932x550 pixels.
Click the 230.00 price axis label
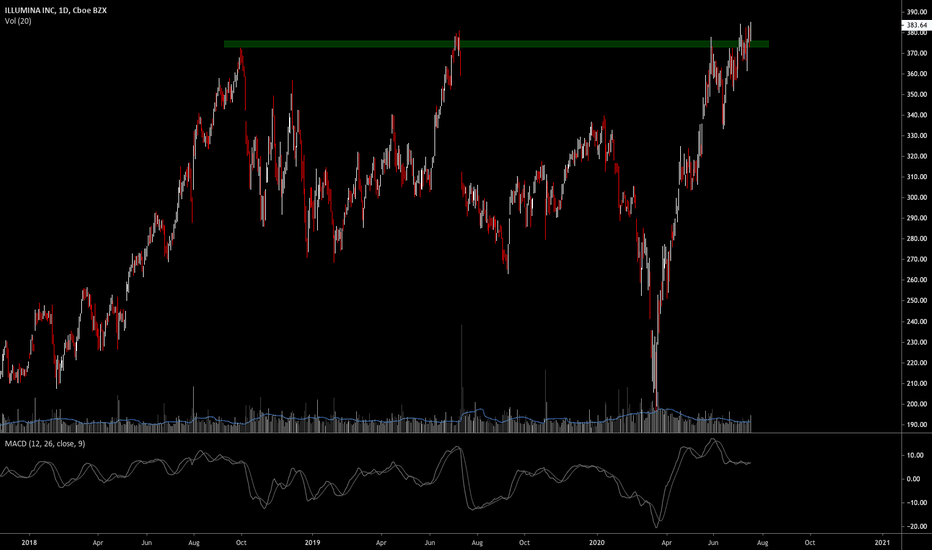coord(917,342)
